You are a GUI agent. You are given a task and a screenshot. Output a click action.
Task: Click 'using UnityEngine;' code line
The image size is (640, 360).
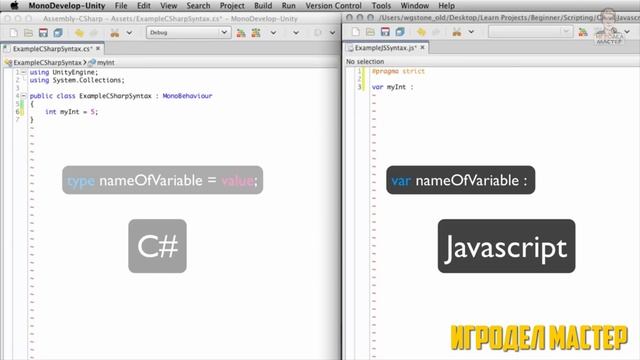point(64,72)
